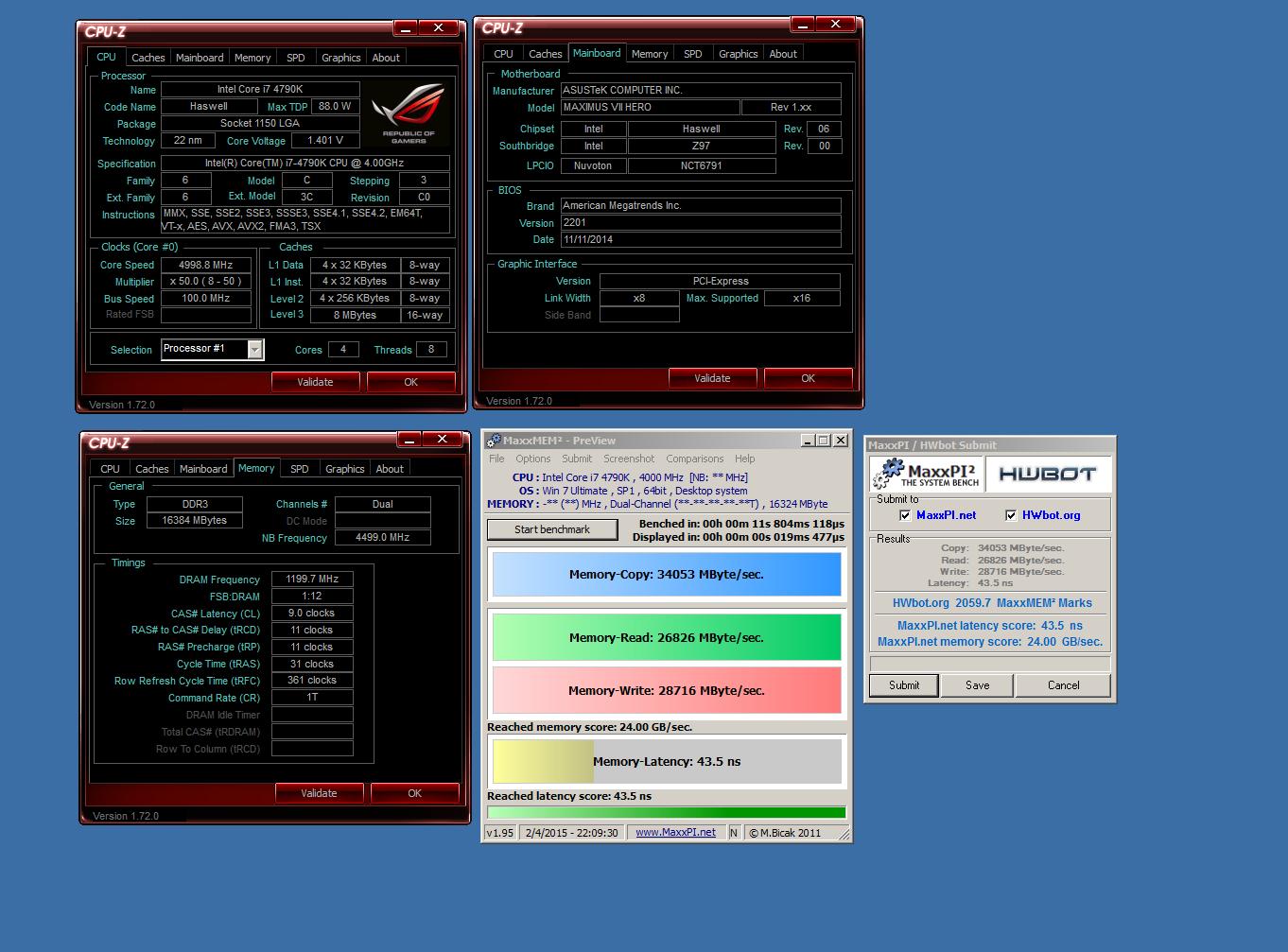1288x952 pixels.
Task: Click the Core Voltage 1.401 V value
Action: click(x=325, y=140)
